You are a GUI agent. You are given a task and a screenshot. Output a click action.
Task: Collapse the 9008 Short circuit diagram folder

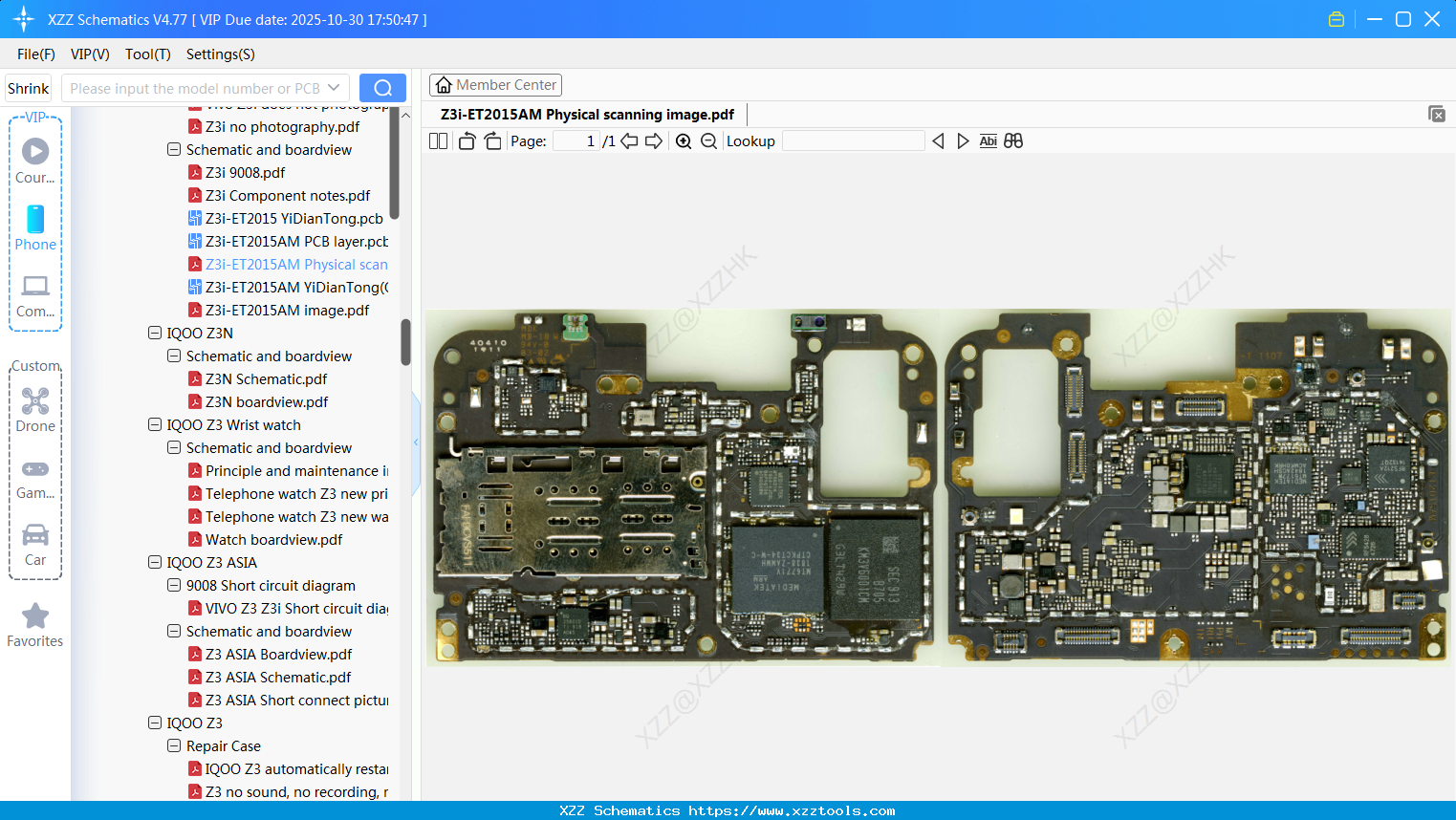pyautogui.click(x=174, y=586)
